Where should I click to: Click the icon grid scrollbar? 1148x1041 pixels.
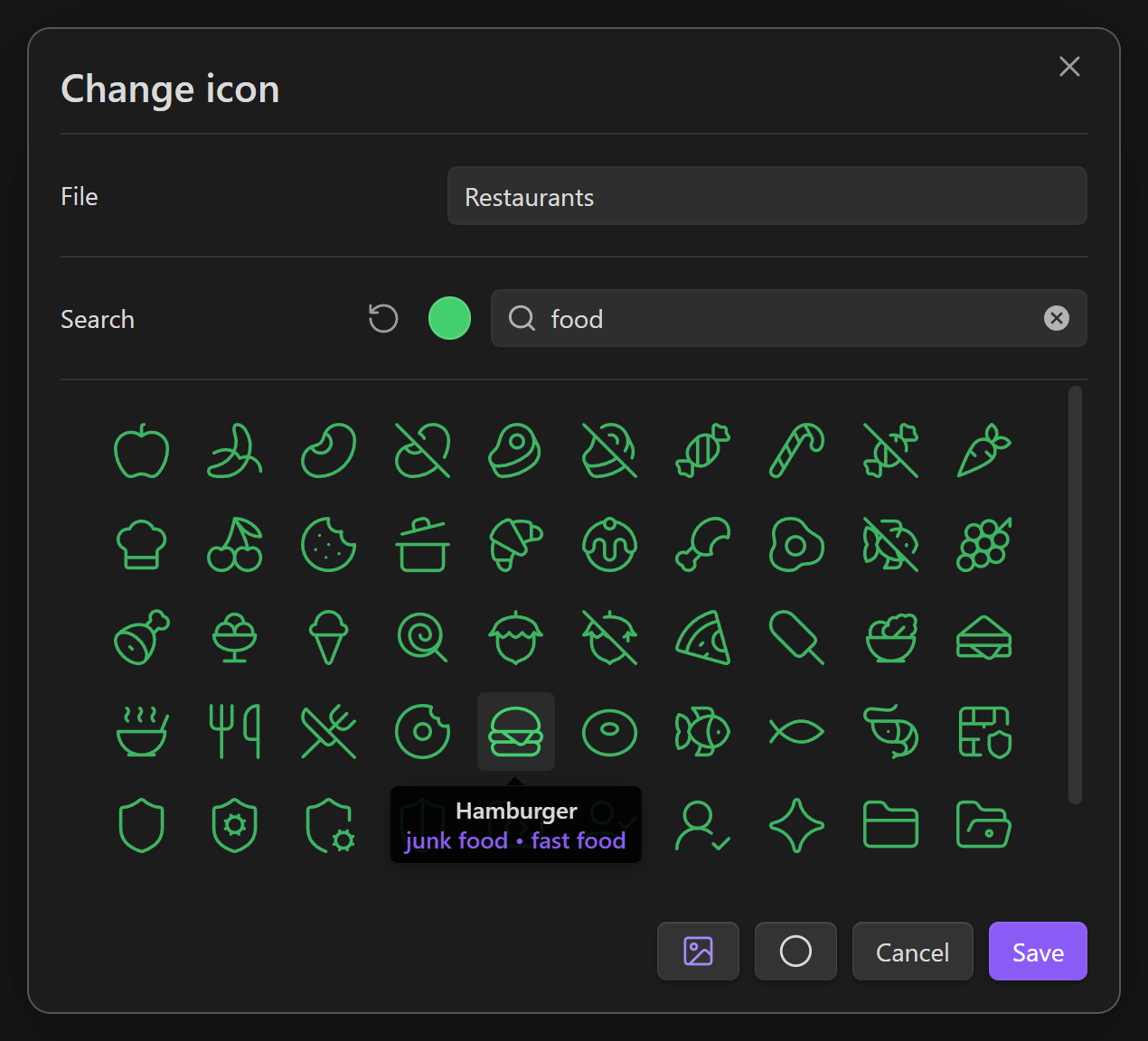(1075, 595)
